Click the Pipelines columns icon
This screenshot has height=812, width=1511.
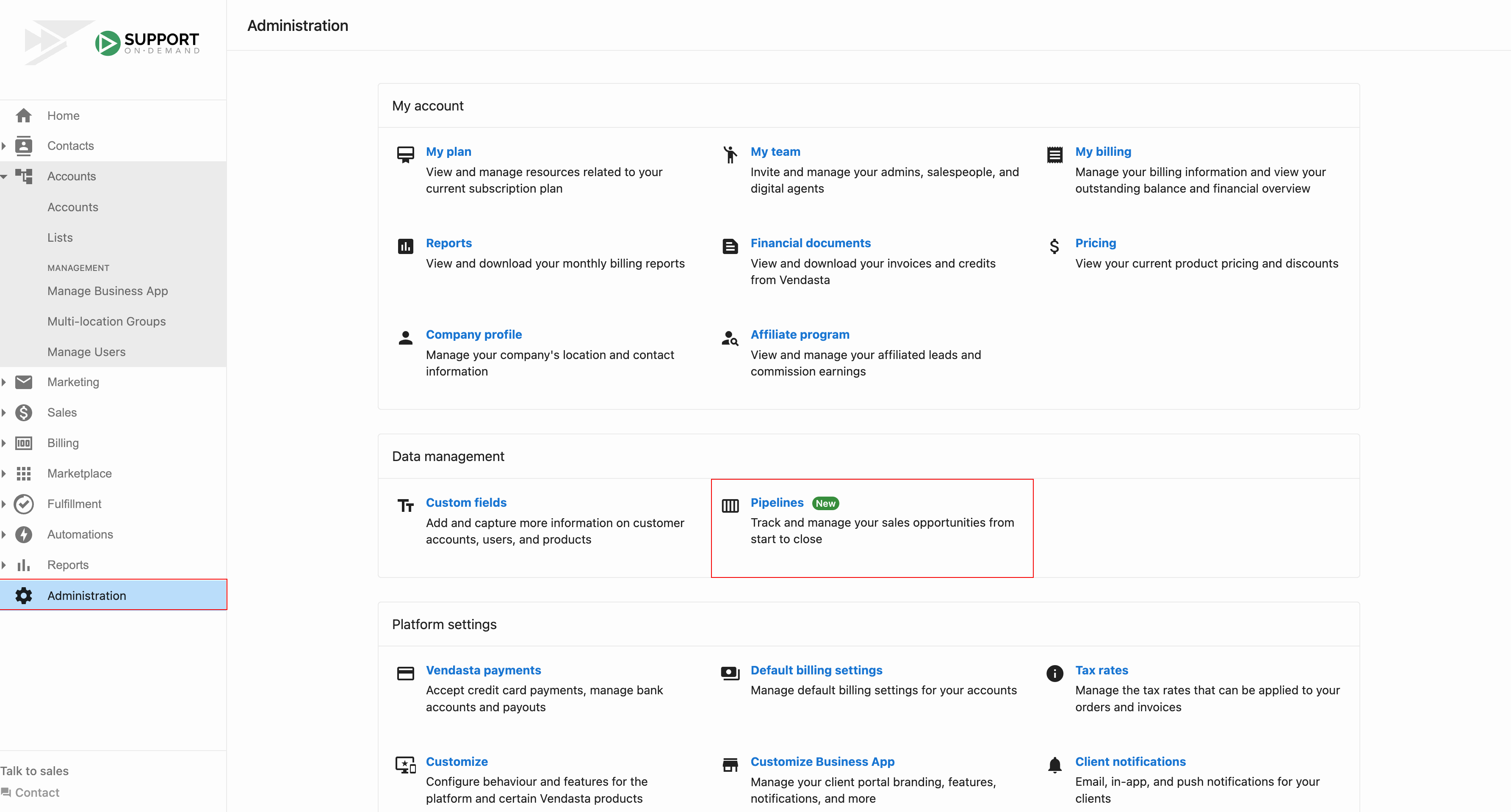[730, 505]
